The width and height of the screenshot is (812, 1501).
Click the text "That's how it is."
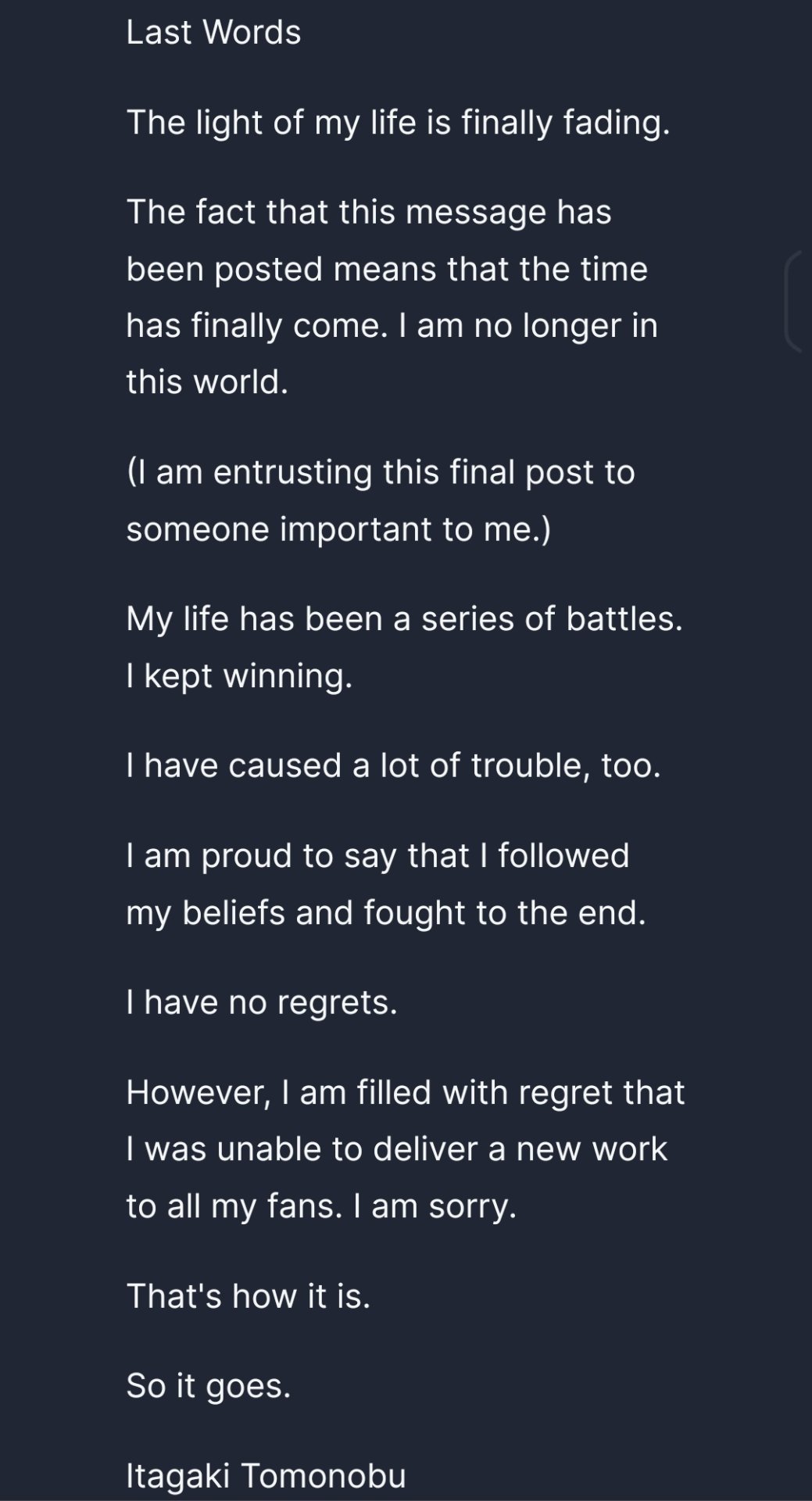click(248, 1297)
